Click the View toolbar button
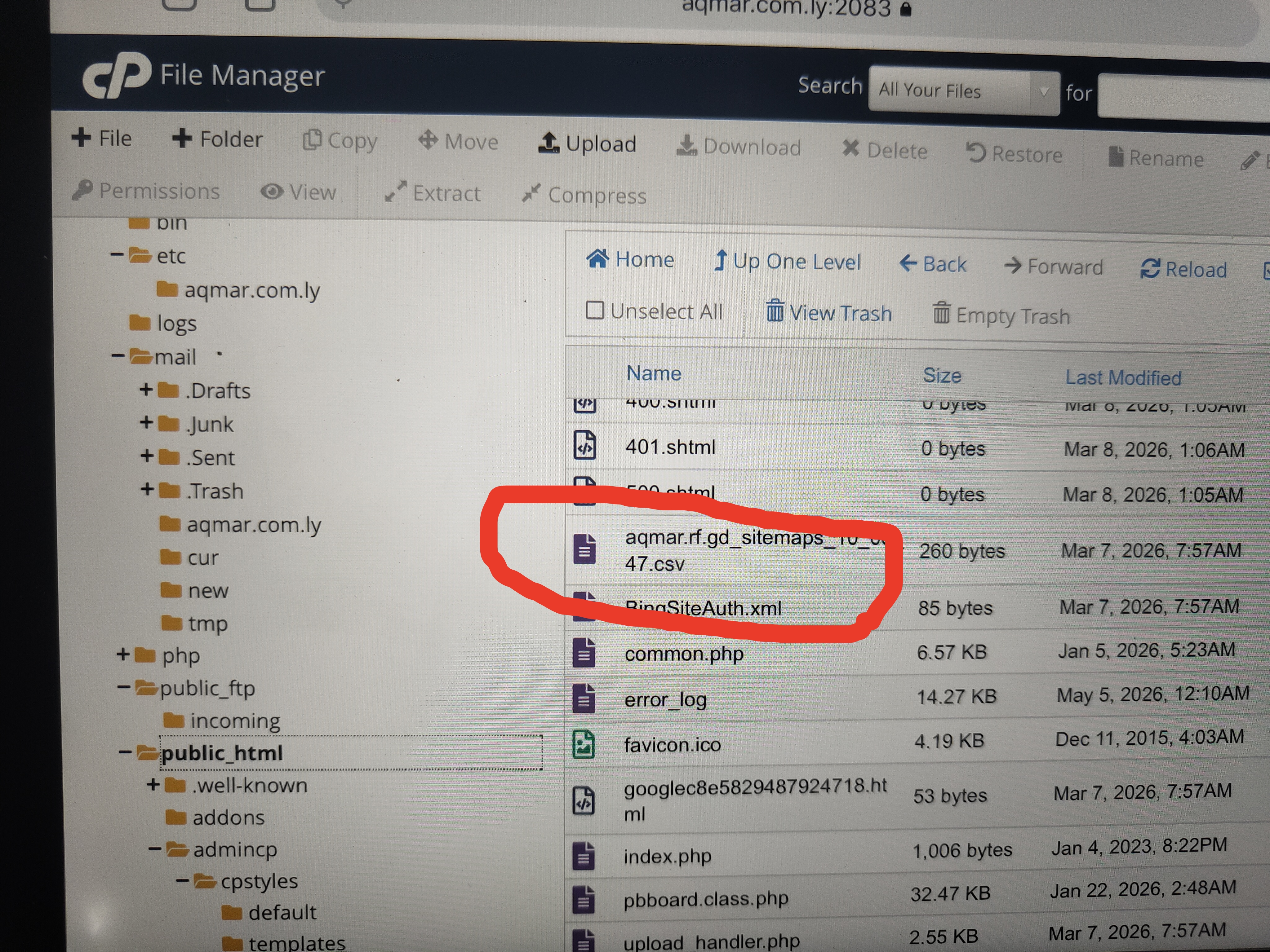 [x=298, y=192]
